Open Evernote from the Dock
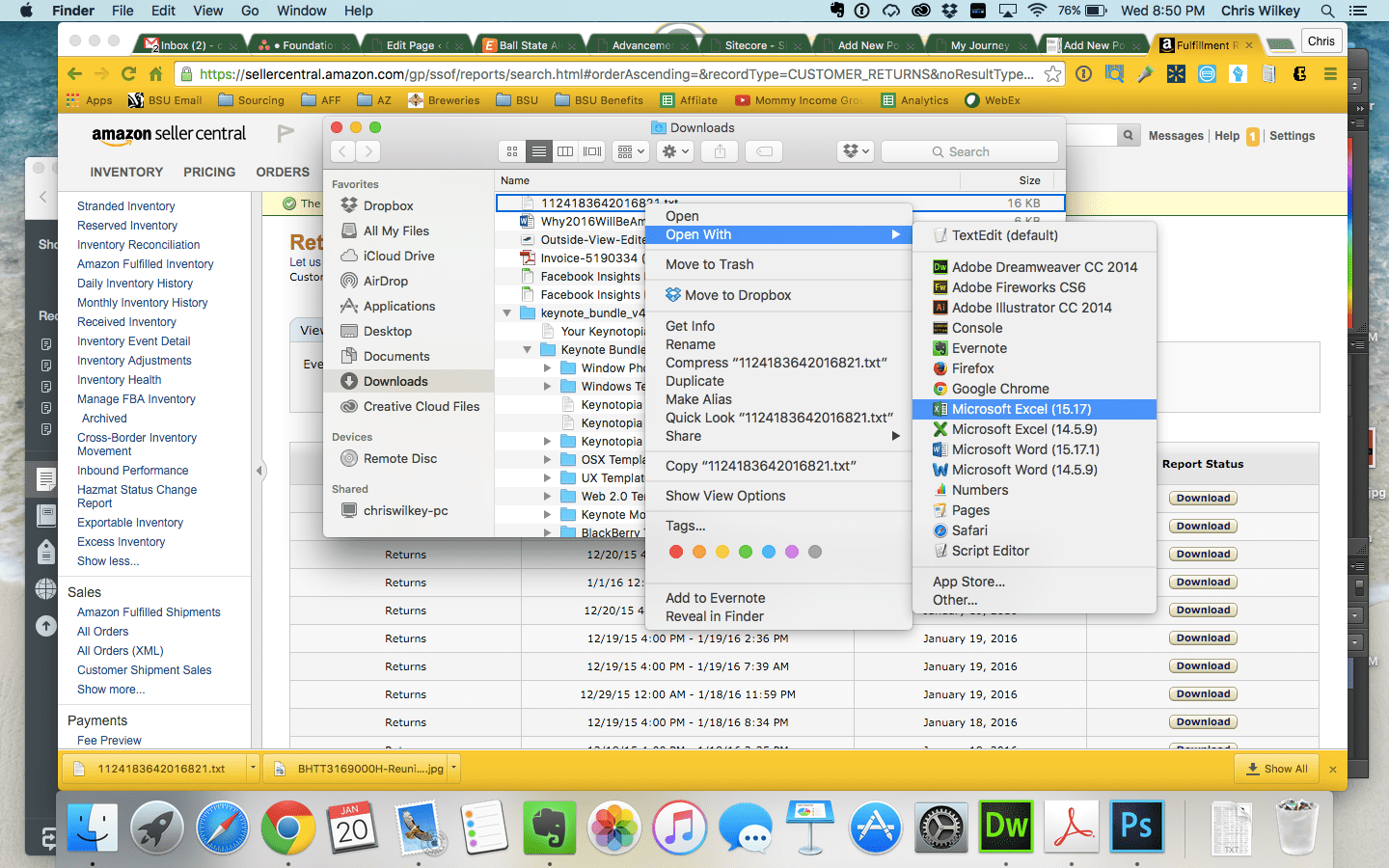1389x868 pixels. coord(549,827)
